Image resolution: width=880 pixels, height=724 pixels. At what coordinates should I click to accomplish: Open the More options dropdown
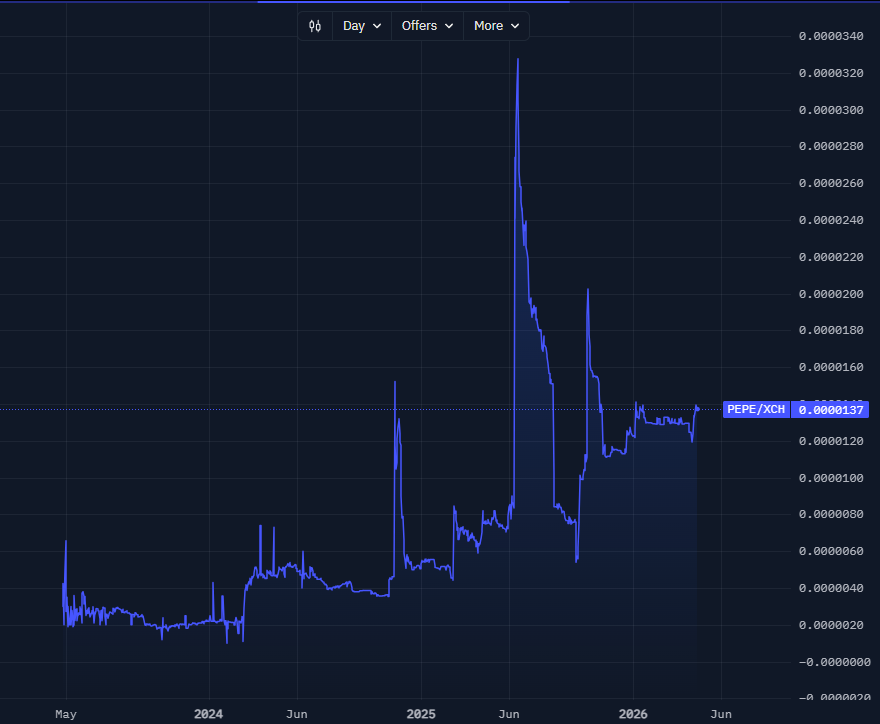pos(496,26)
